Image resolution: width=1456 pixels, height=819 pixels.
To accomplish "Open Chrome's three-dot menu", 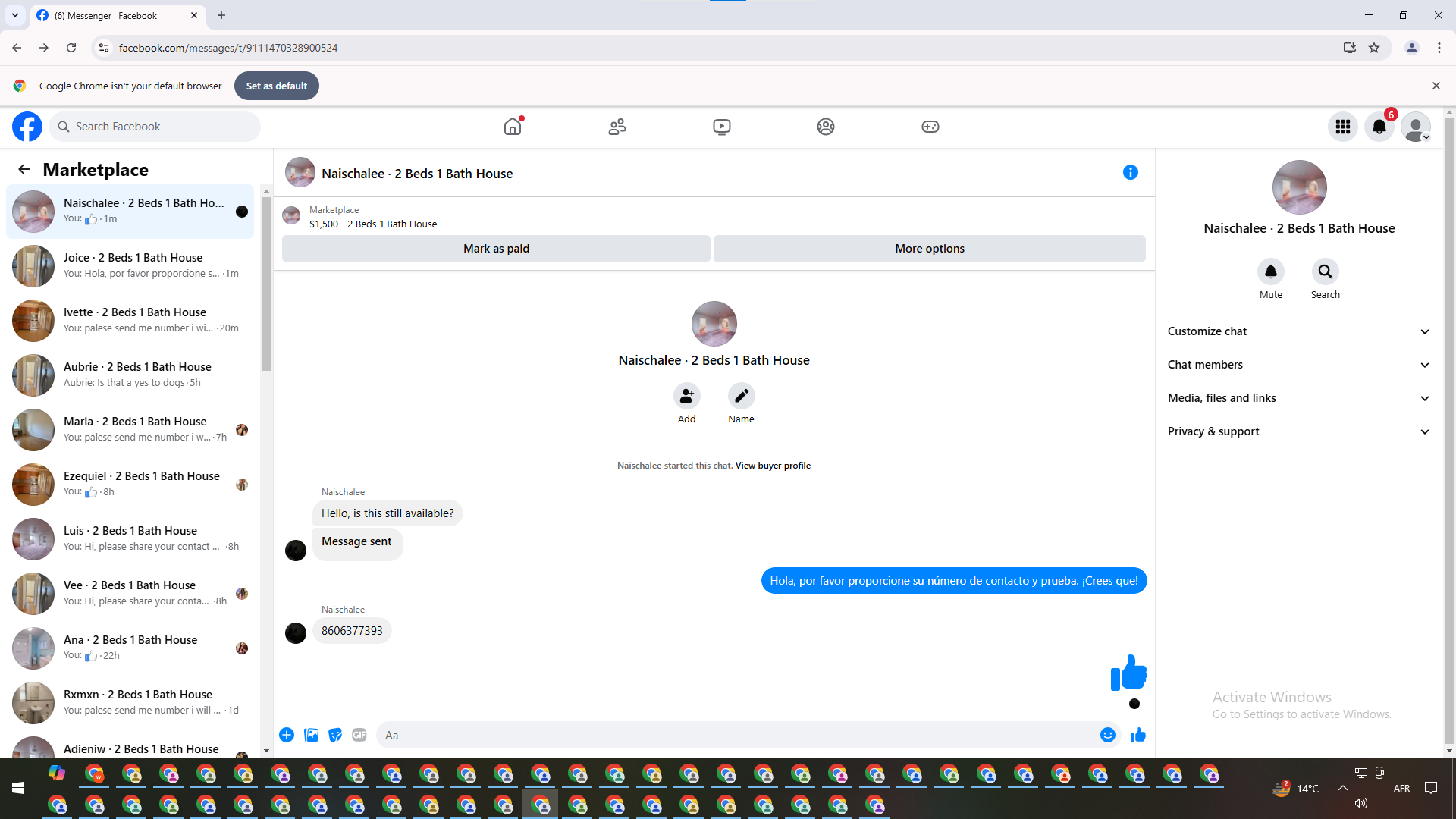I will point(1439,48).
